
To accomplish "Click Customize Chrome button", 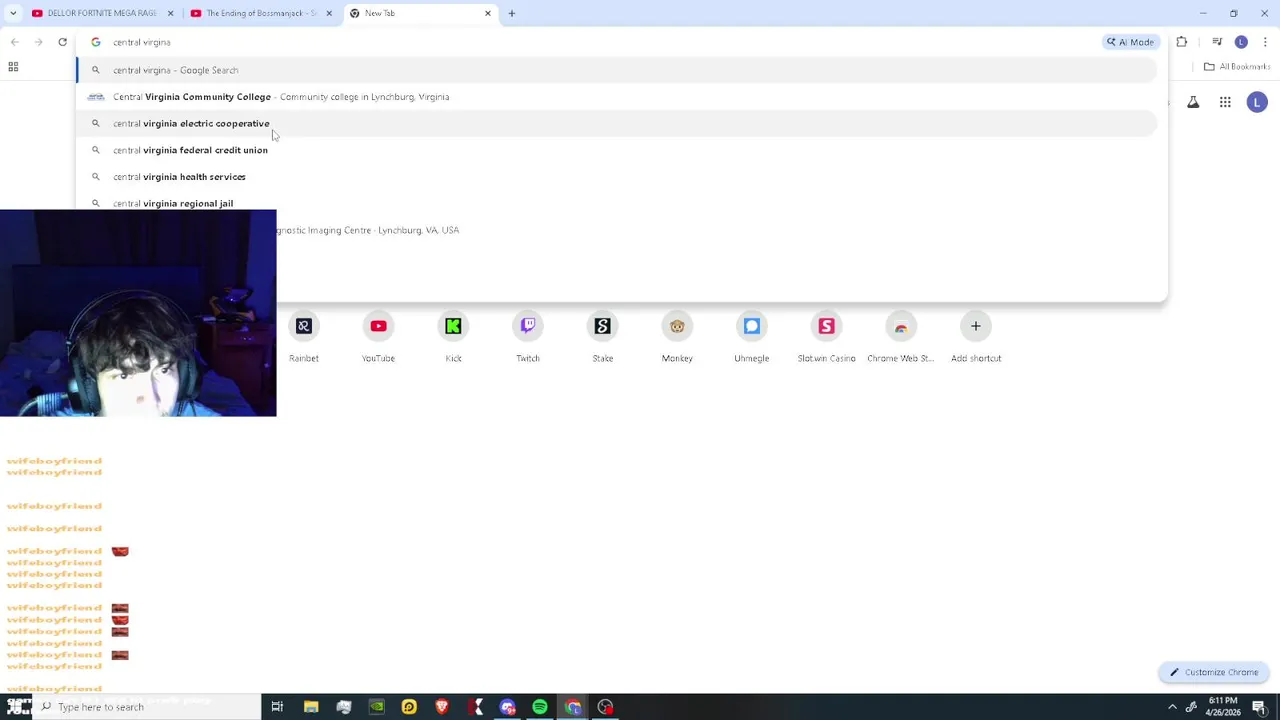I will pyautogui.click(x=1214, y=672).
